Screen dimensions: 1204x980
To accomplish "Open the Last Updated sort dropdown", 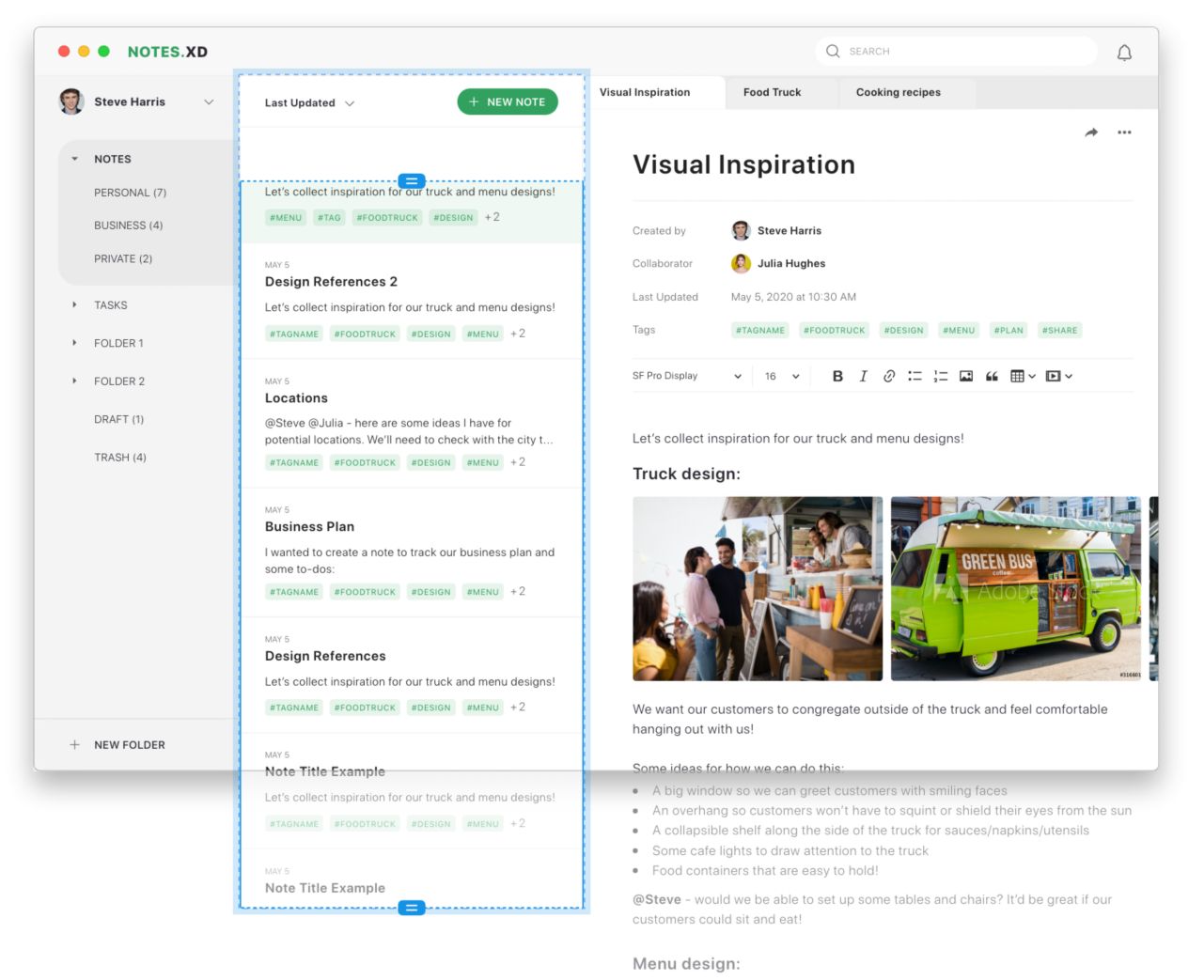I will pos(309,103).
